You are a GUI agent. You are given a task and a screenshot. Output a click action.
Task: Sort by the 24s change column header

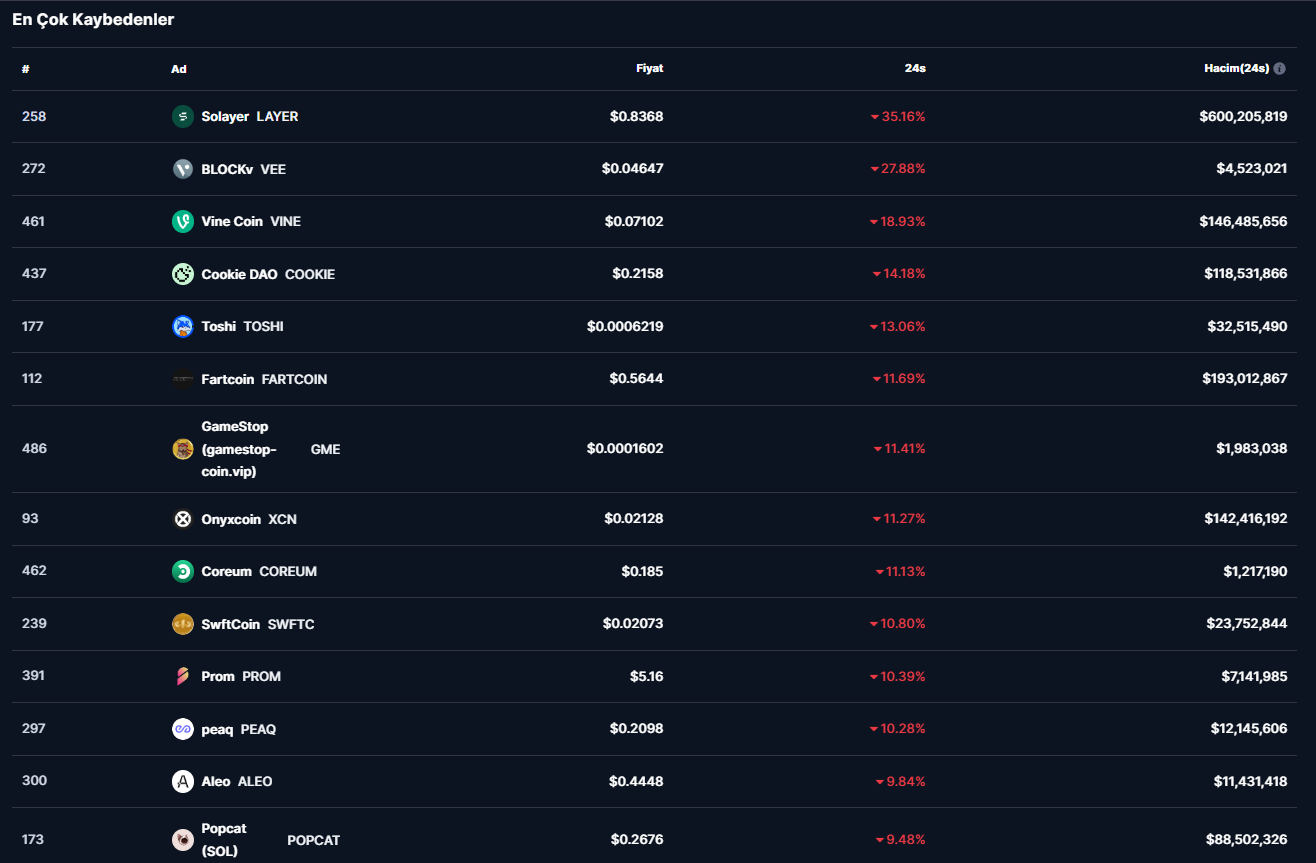coord(915,69)
